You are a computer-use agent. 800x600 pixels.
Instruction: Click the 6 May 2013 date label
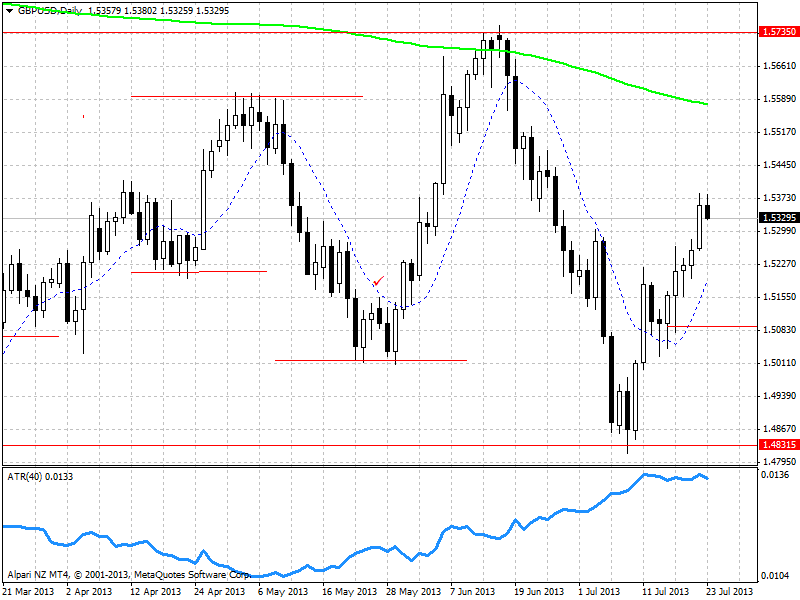(x=283, y=592)
